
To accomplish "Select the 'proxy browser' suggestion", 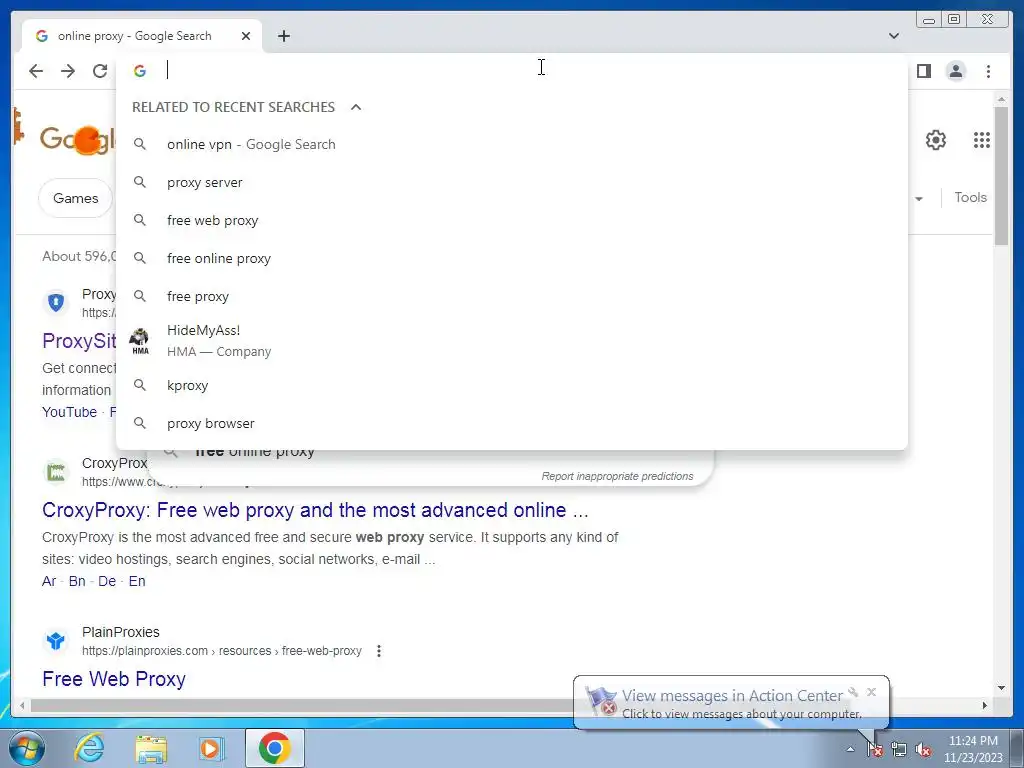I will click(511, 423).
